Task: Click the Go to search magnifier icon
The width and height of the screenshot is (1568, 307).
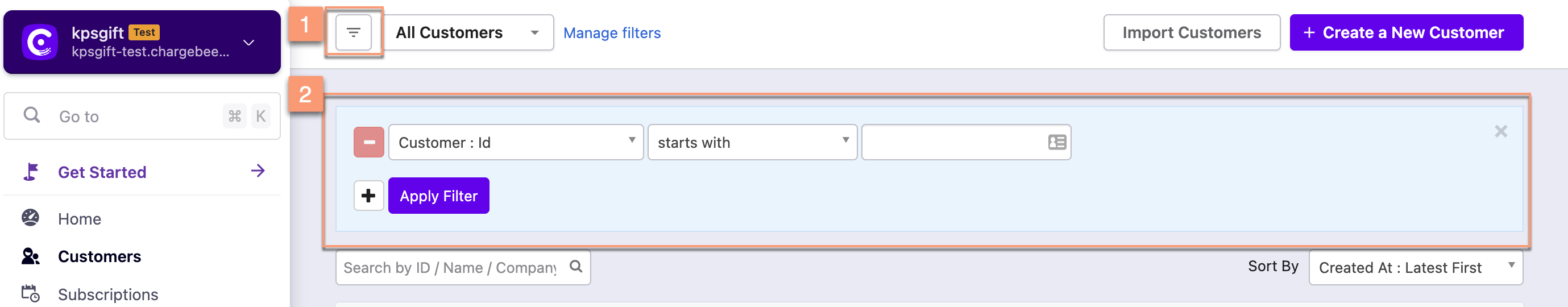Action: [x=32, y=115]
